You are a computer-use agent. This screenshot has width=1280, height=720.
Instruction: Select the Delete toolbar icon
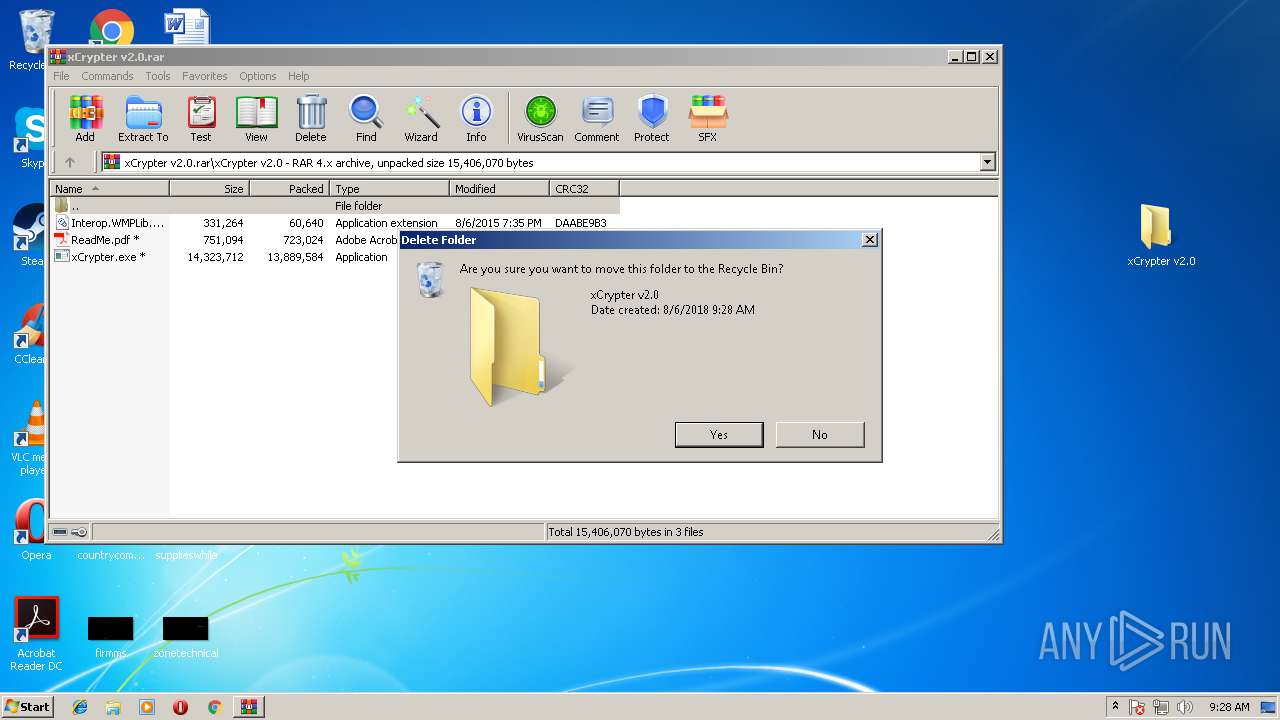coord(311,119)
